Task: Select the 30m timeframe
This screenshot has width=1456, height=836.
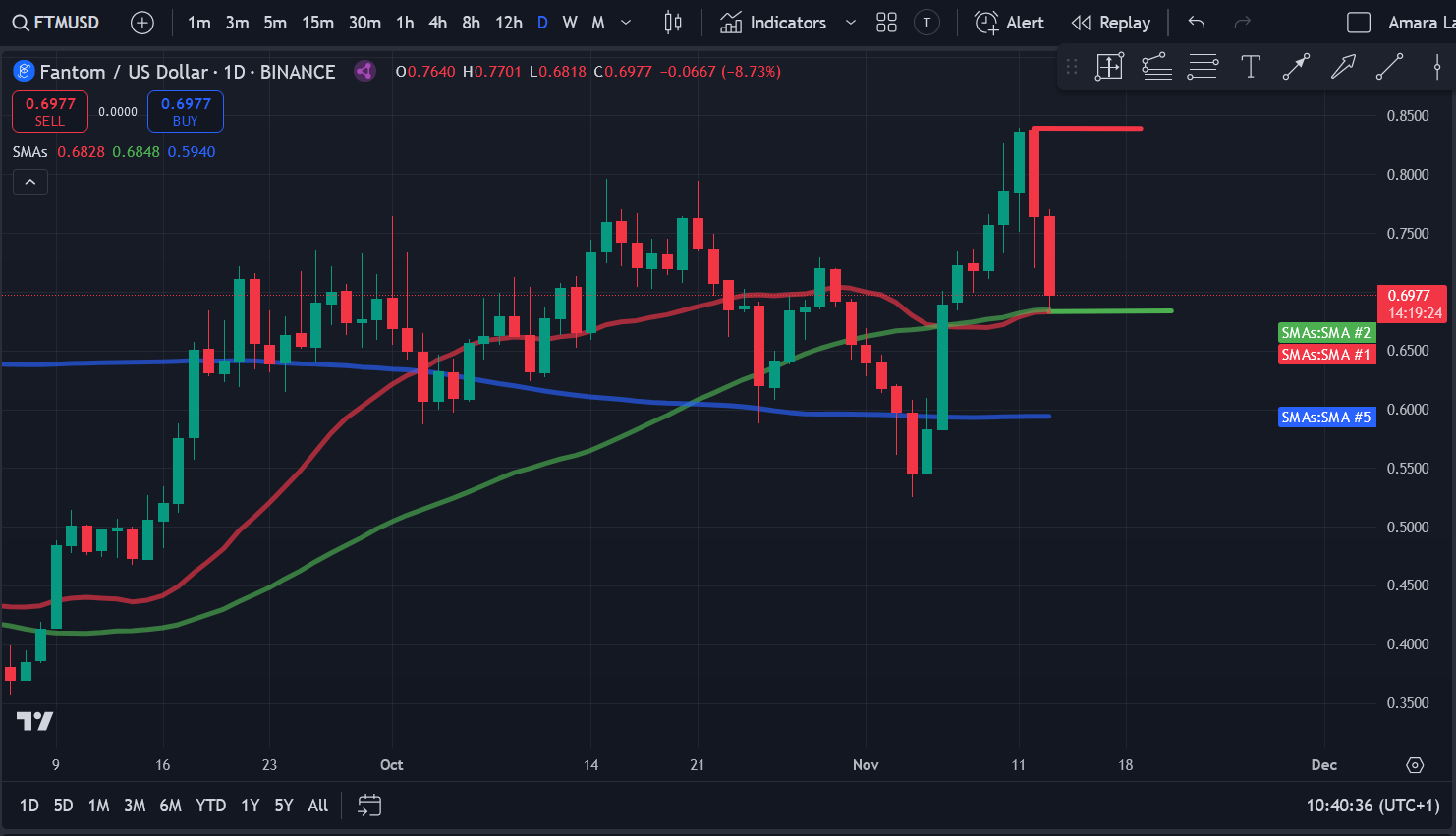Action: click(364, 22)
